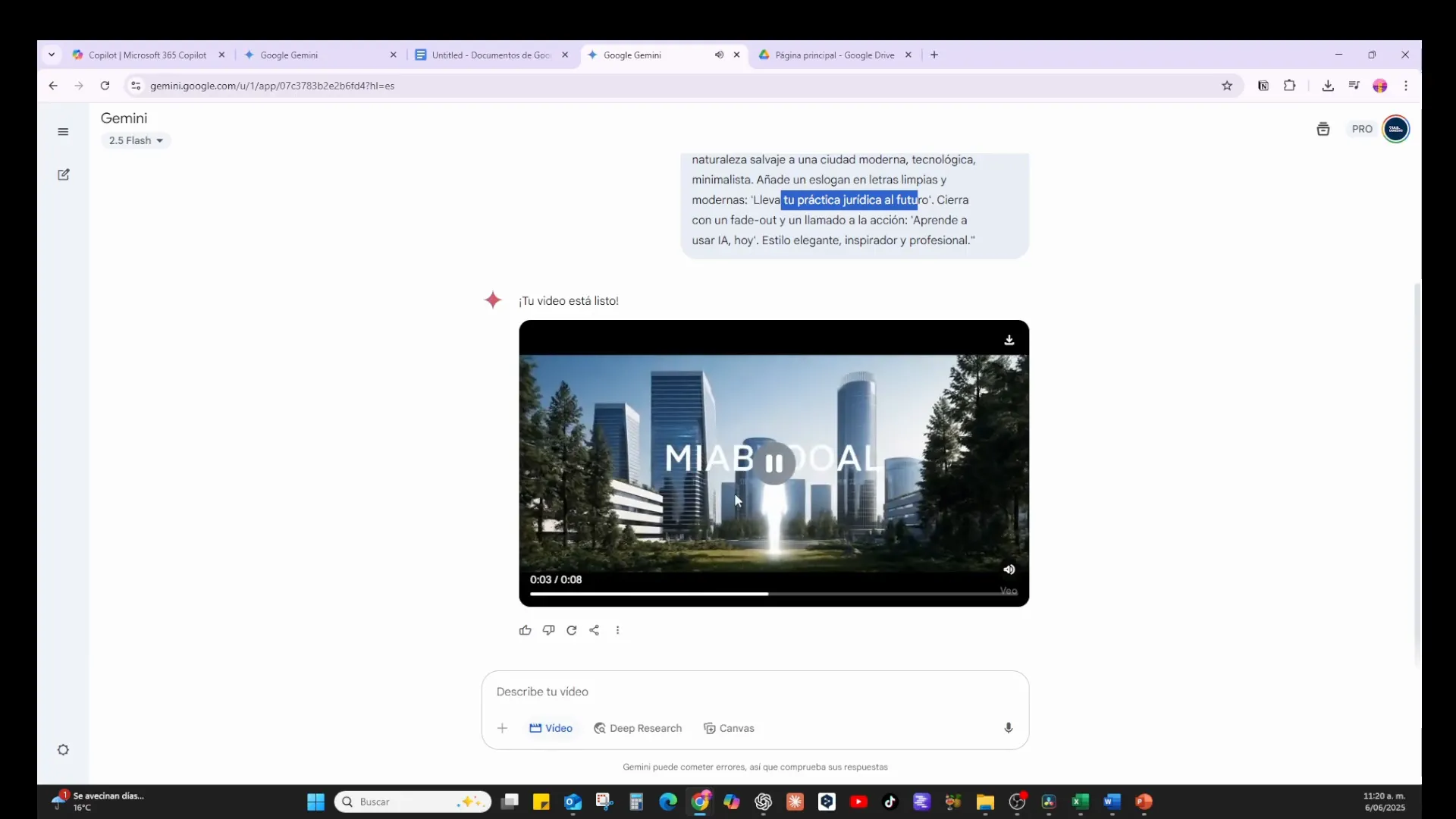
Task: Give thumbs up to the video response
Action: (525, 630)
